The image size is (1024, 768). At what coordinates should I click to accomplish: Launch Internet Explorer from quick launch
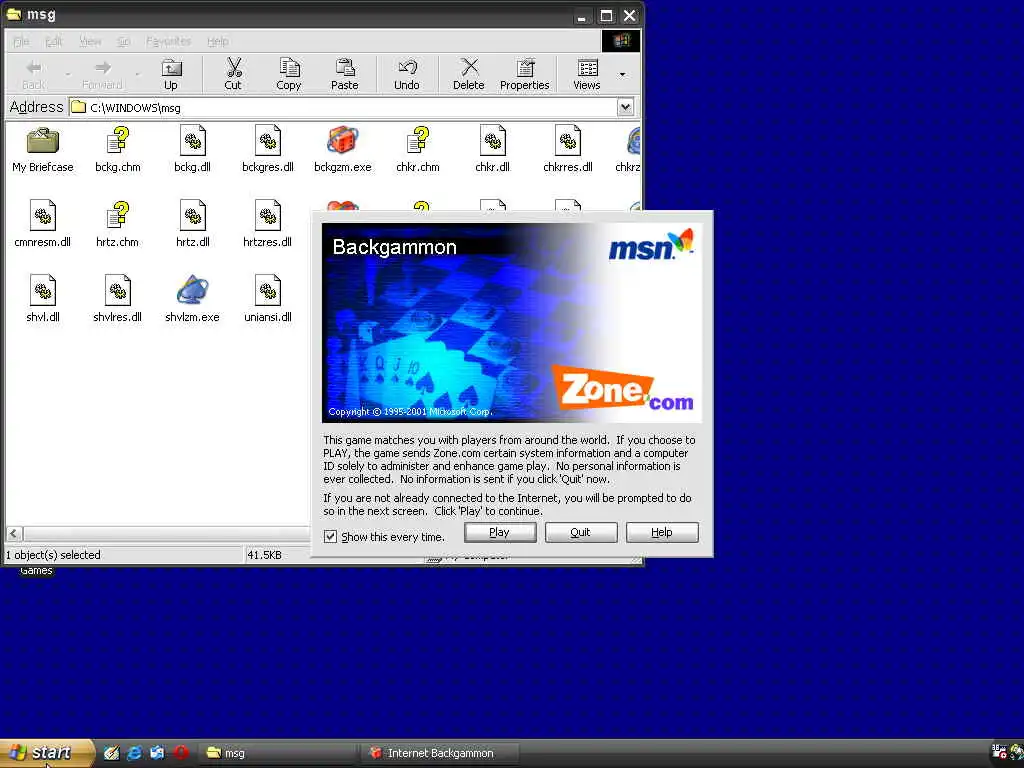coord(135,752)
